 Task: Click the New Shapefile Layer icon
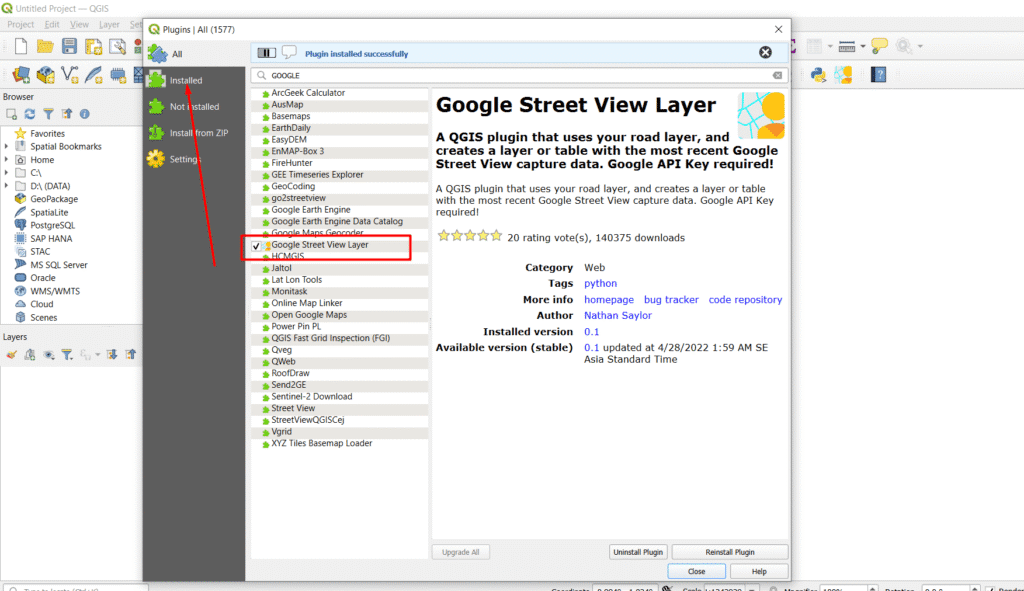click(69, 75)
